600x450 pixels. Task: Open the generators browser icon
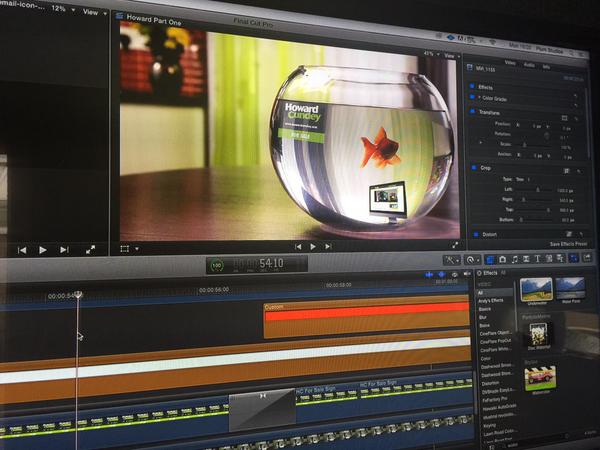[549, 259]
